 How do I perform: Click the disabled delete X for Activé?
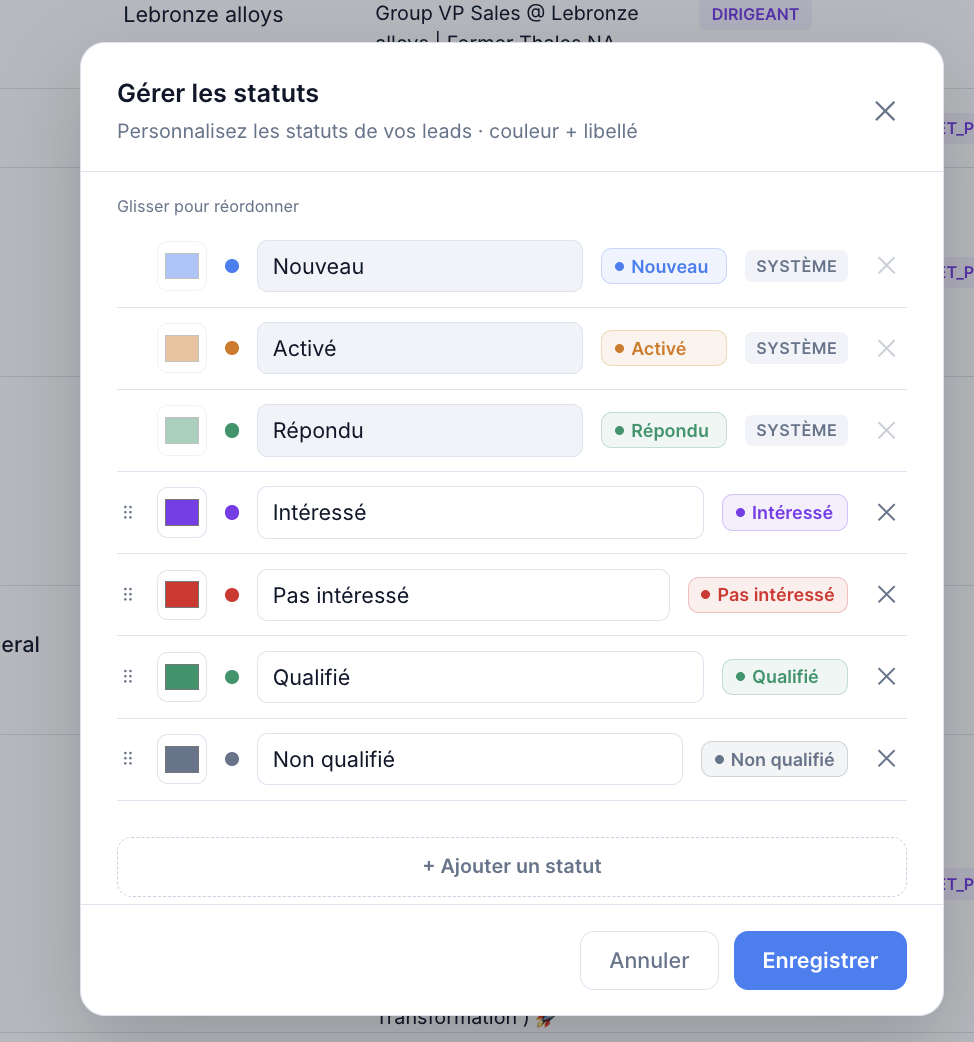[886, 348]
